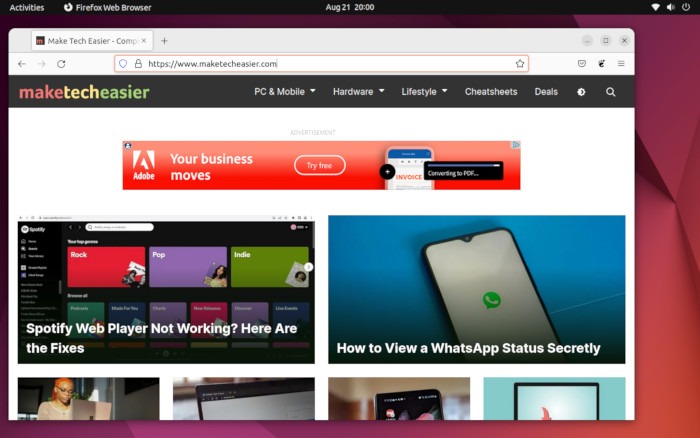Open a new tab with plus button

click(164, 41)
